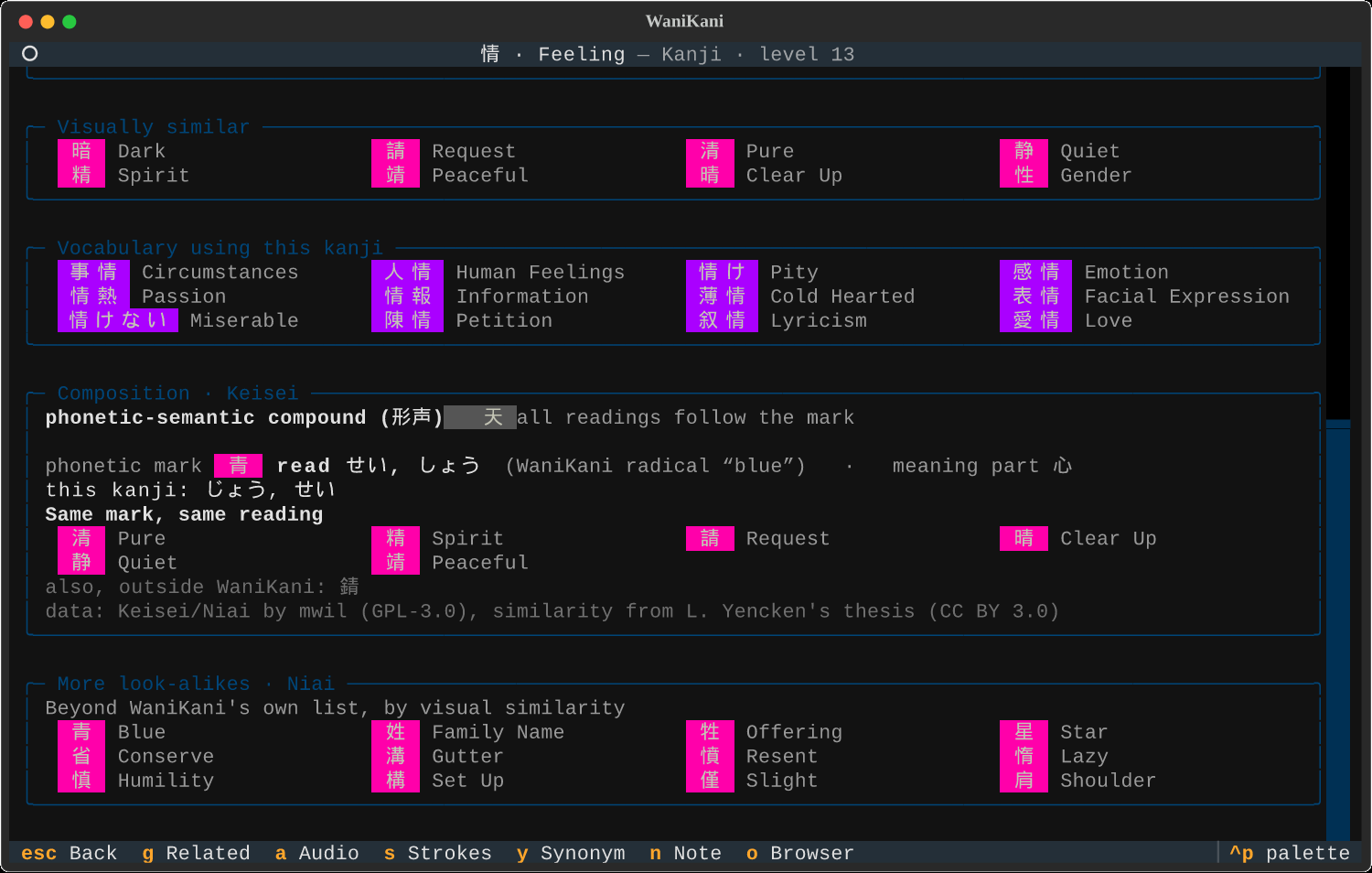Open the ^p palette command
The image size is (1372, 873).
coord(1290,853)
